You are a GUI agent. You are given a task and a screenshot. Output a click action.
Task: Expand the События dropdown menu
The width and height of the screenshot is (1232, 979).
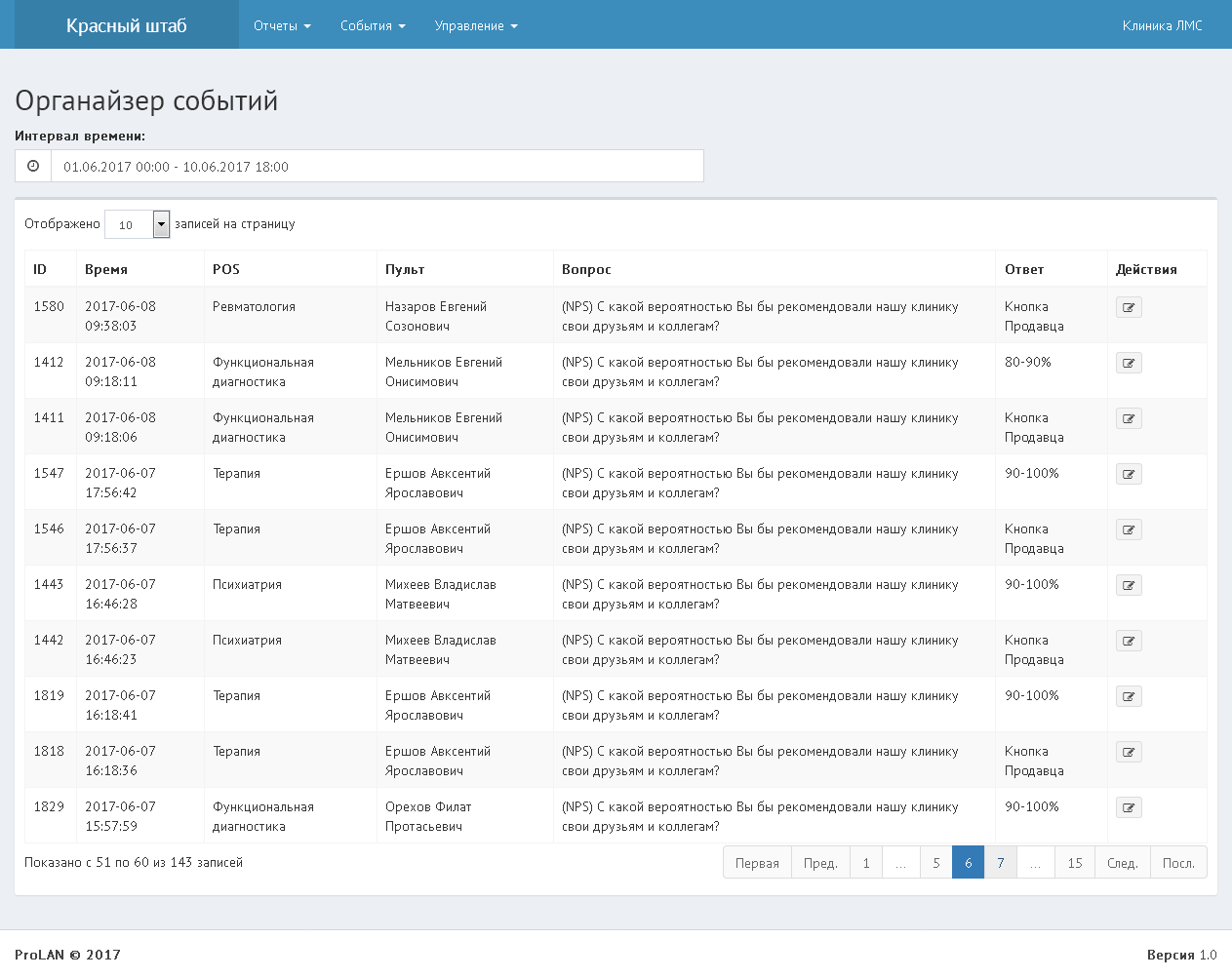372,25
